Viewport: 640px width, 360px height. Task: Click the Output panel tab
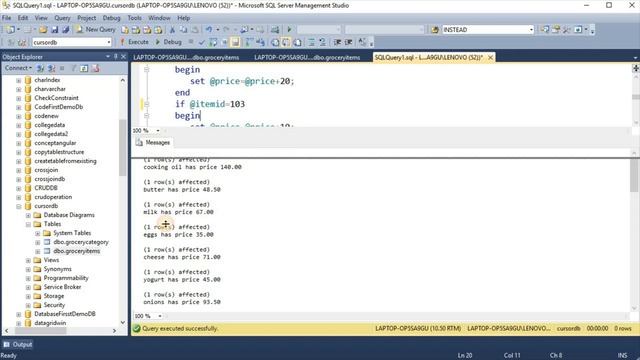(x=18, y=344)
